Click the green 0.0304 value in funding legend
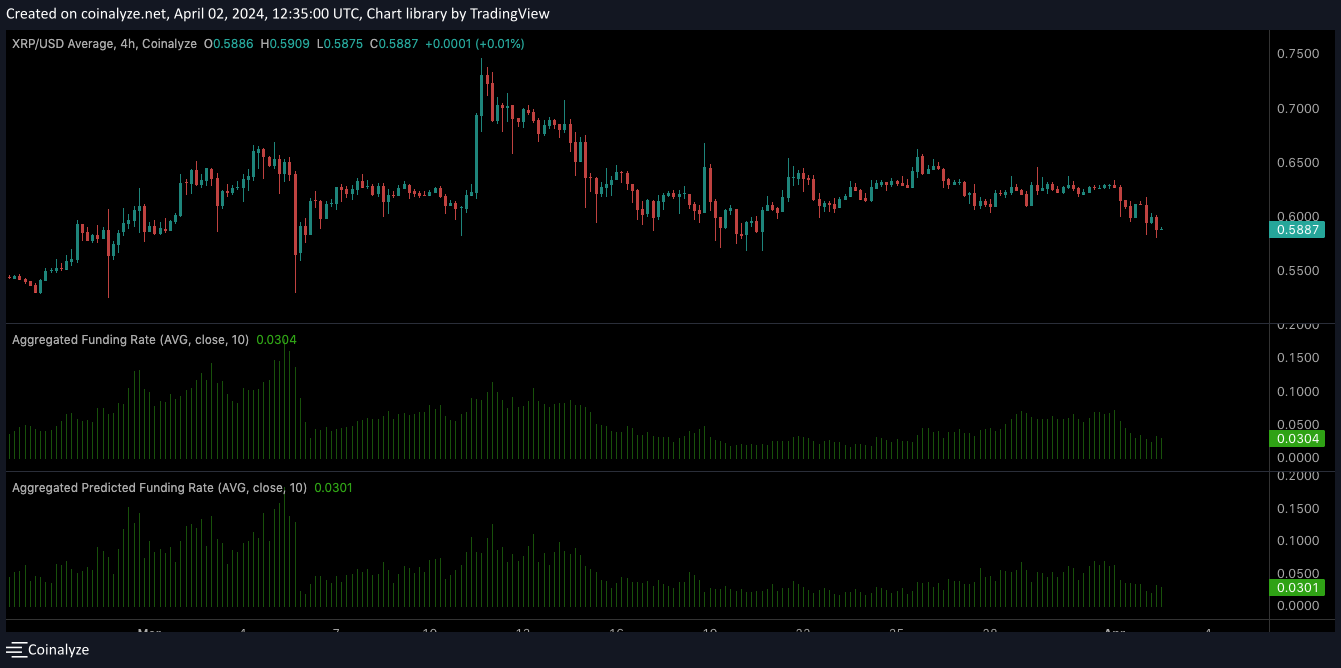1341x668 pixels. tap(276, 339)
